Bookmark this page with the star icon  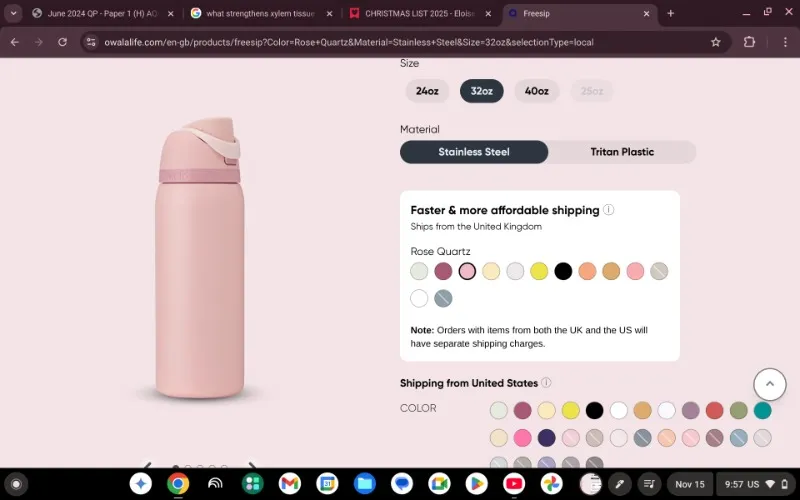716,42
